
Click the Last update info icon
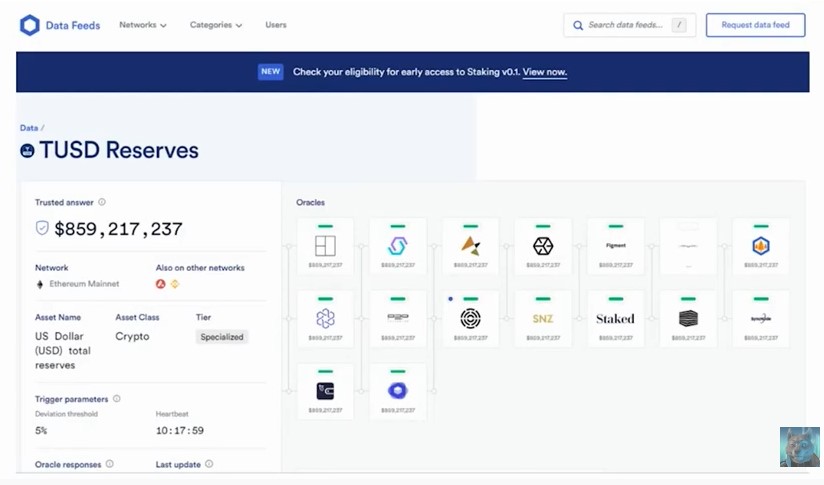[209, 464]
